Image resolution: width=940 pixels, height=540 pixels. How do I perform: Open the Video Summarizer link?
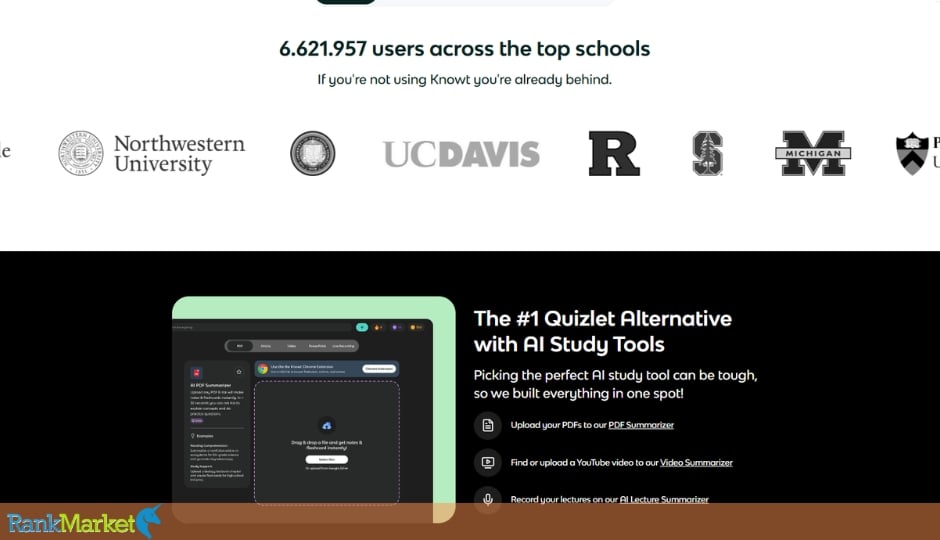696,463
